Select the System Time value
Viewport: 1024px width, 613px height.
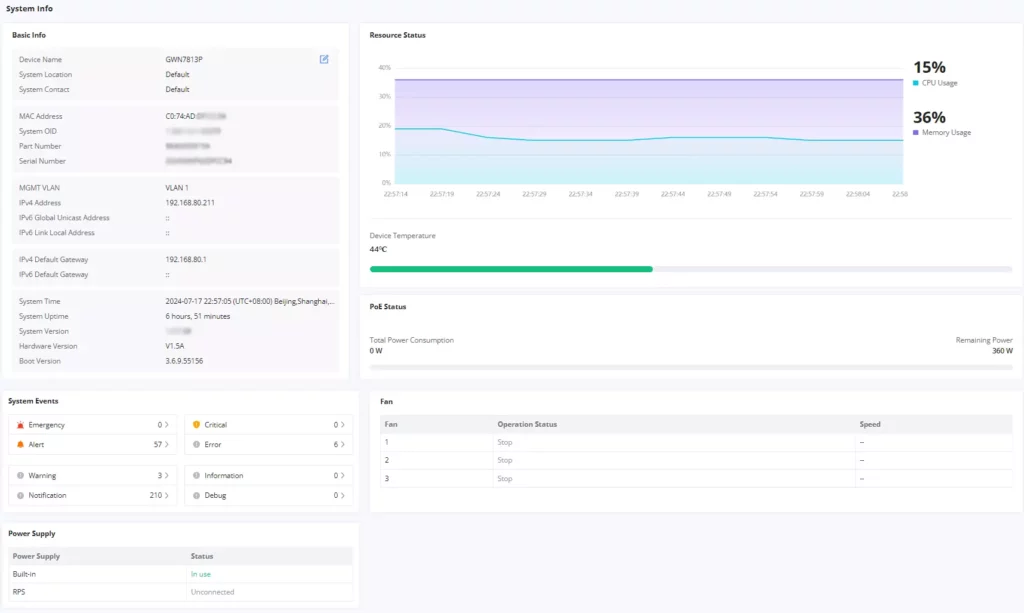pos(249,302)
